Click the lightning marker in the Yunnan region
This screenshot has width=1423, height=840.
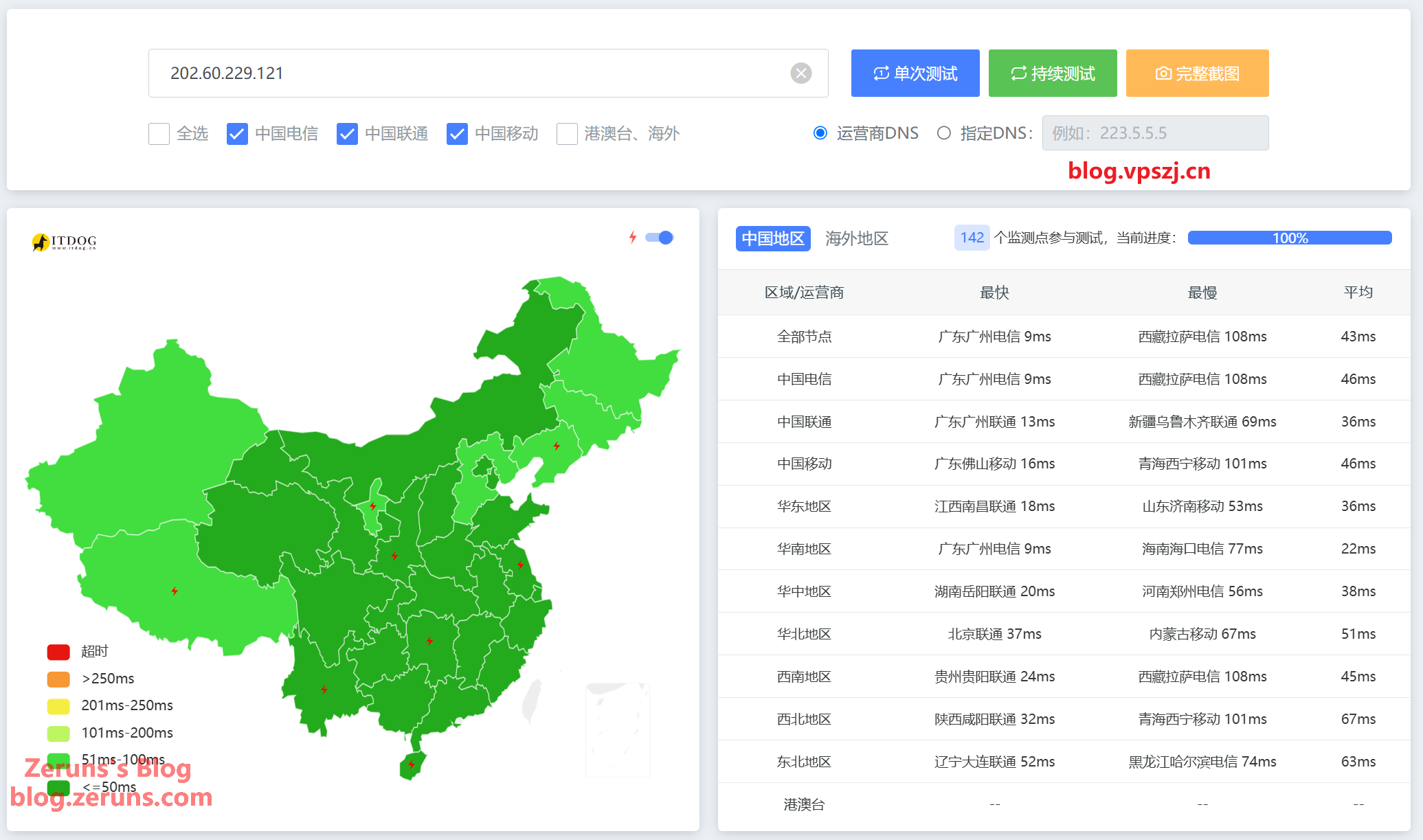(x=324, y=689)
